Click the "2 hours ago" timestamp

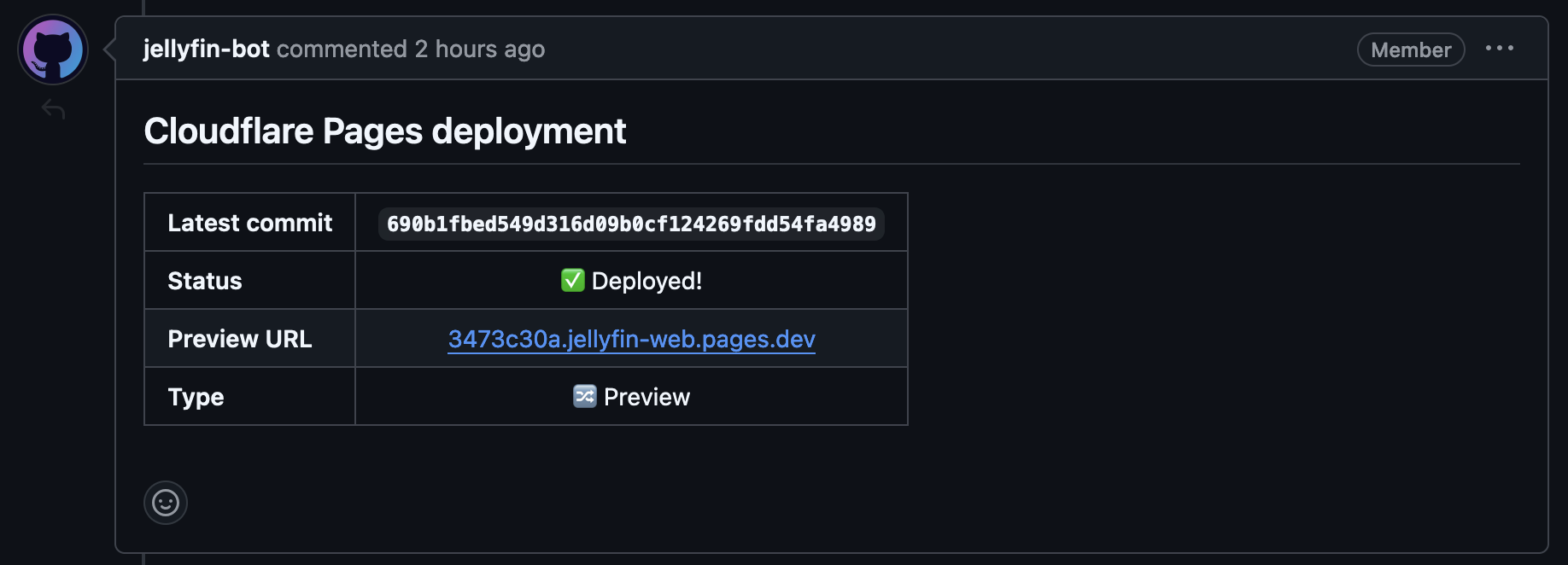coord(479,50)
